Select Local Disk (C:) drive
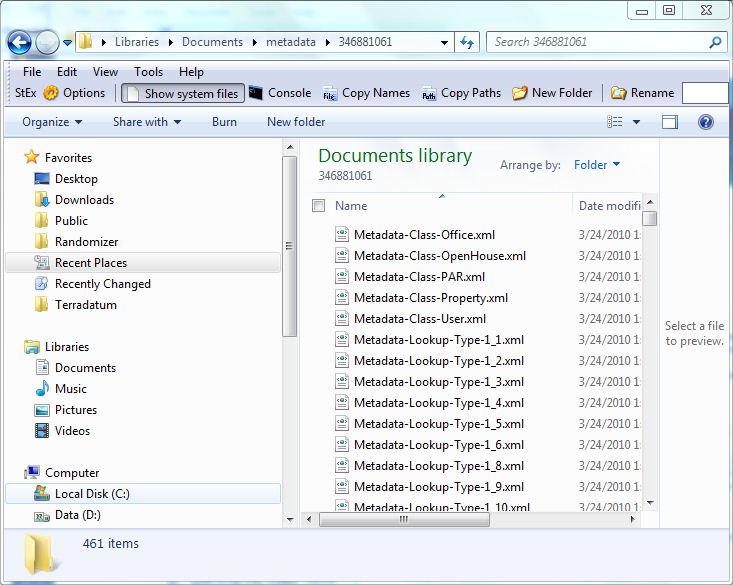This screenshot has height=585, width=733. coord(143,494)
